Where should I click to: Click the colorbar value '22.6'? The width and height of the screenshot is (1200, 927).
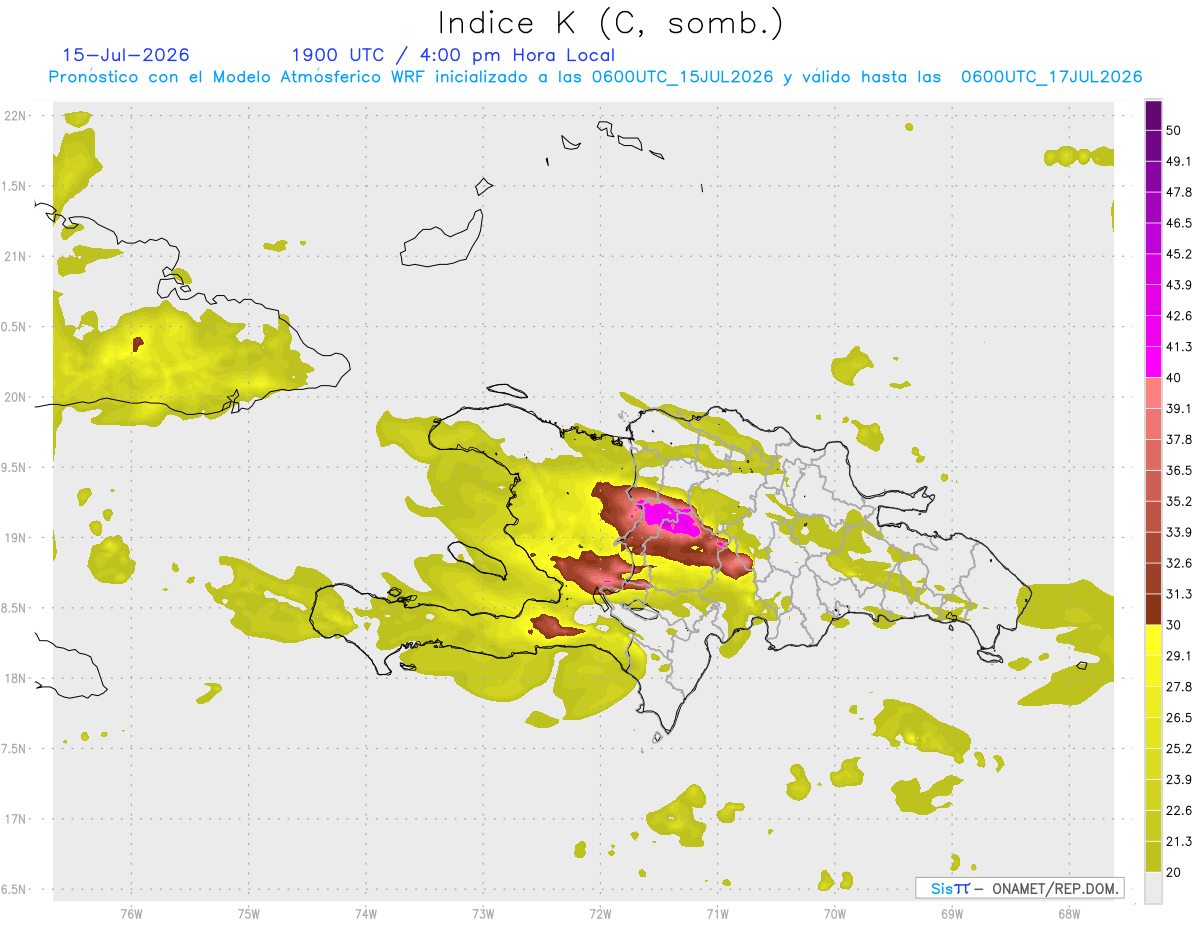(1179, 811)
